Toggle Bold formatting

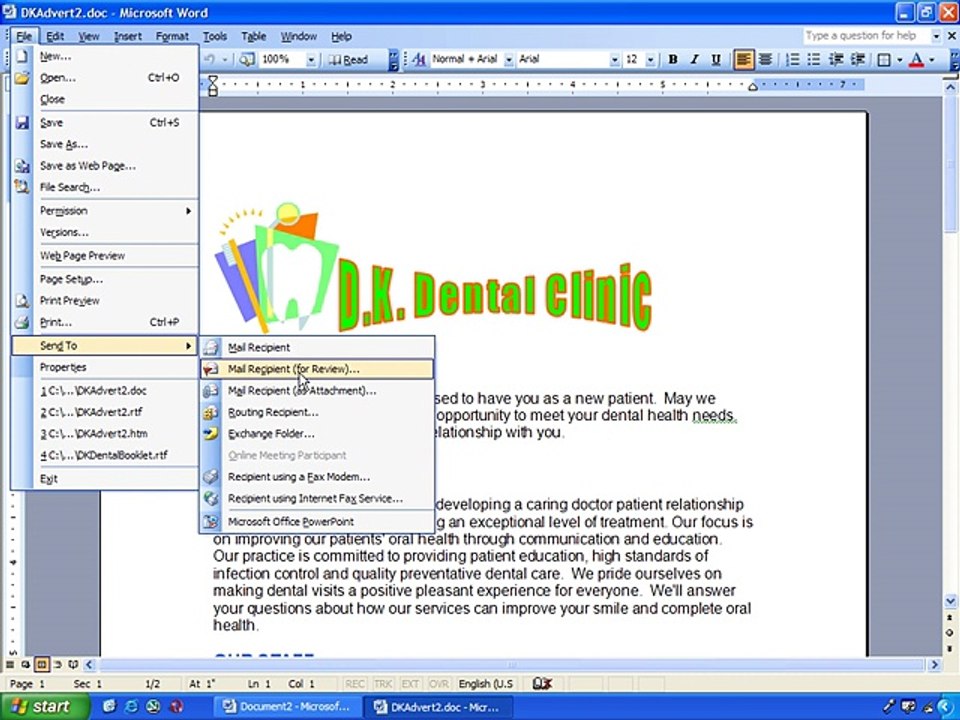click(x=673, y=59)
